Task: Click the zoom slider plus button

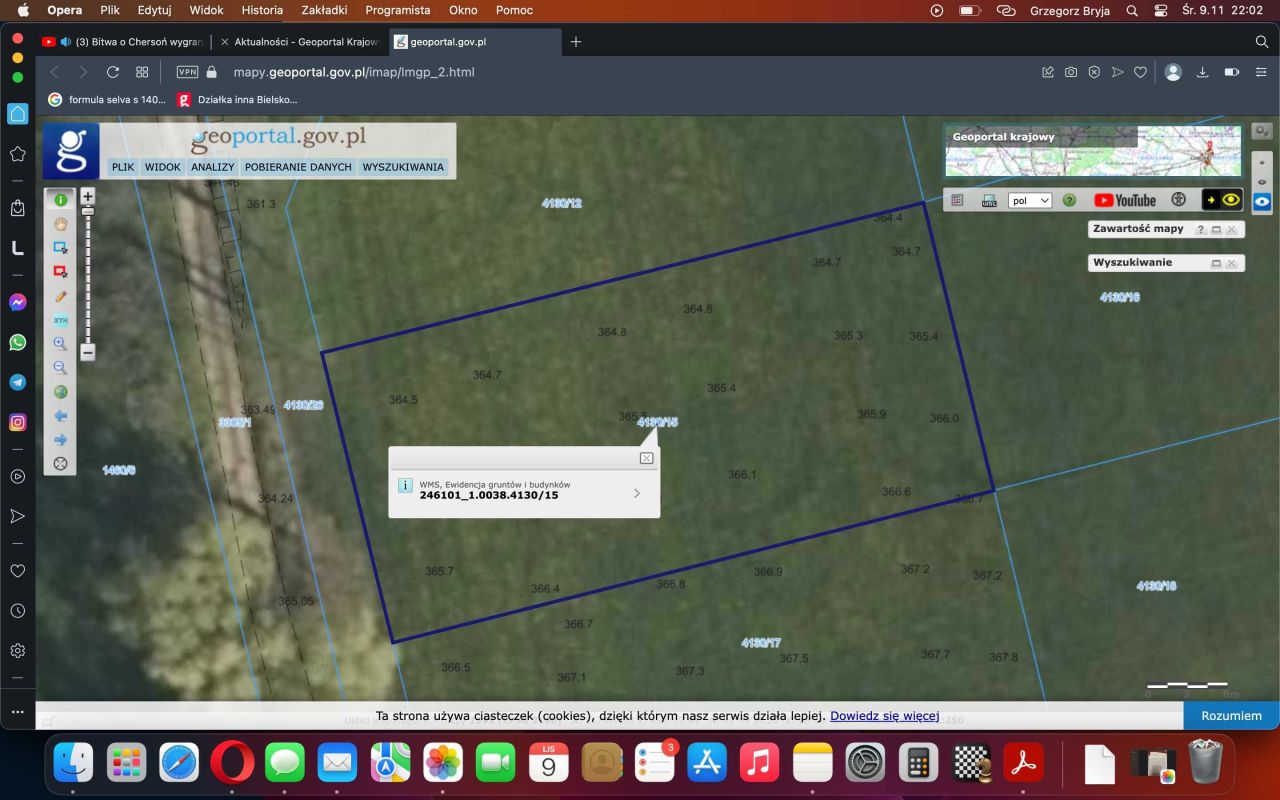Action: [88, 197]
